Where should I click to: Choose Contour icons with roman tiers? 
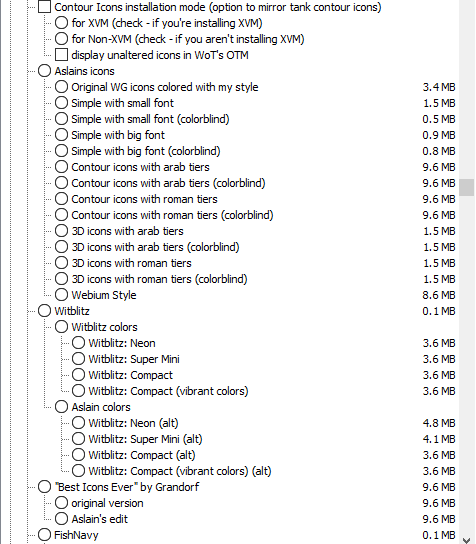61,198
